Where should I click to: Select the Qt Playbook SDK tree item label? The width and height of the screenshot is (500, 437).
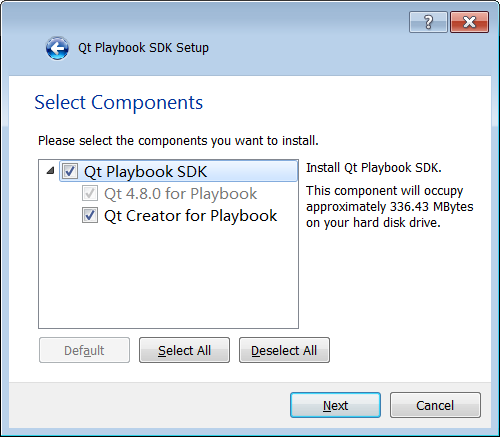click(x=145, y=172)
